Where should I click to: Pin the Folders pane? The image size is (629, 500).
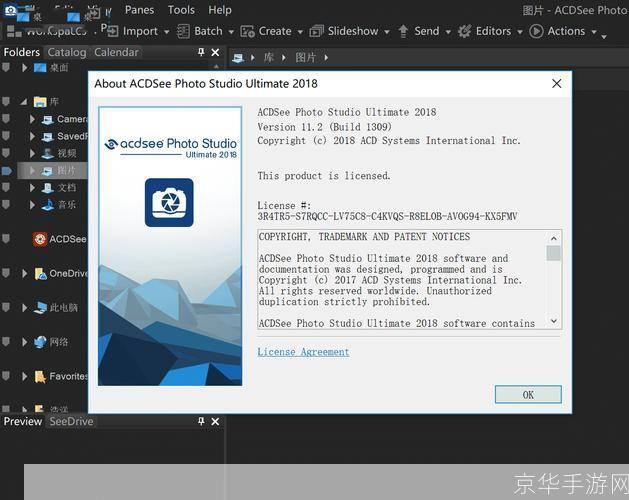point(201,52)
